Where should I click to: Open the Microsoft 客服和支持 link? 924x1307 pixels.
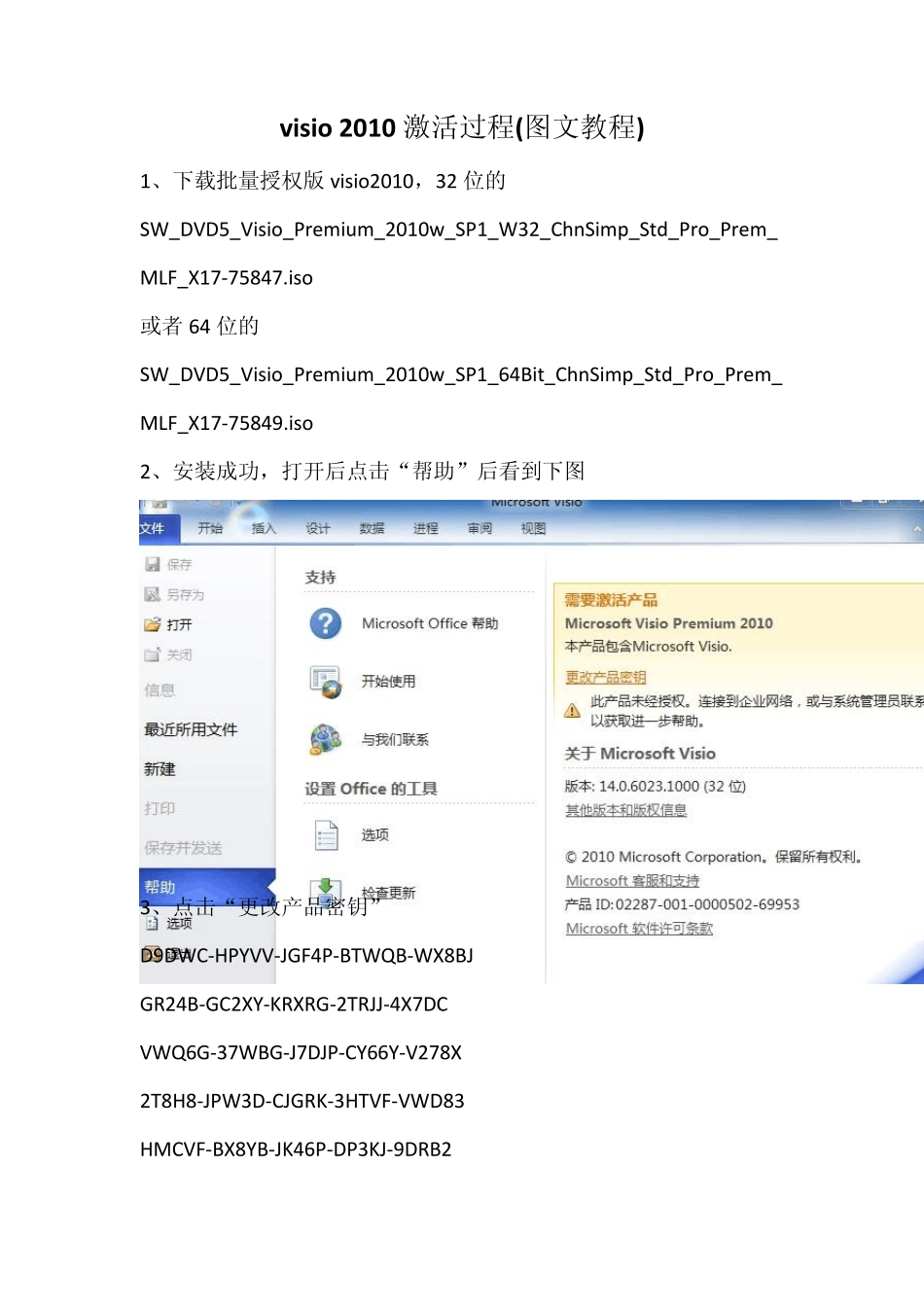coord(632,881)
